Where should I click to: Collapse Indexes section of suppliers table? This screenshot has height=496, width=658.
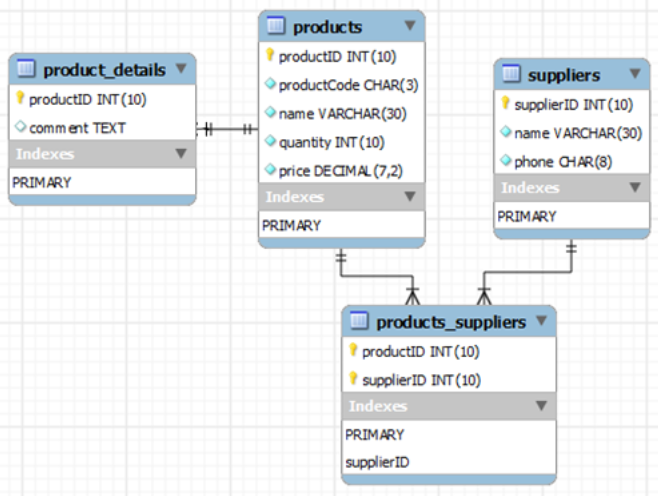(635, 187)
